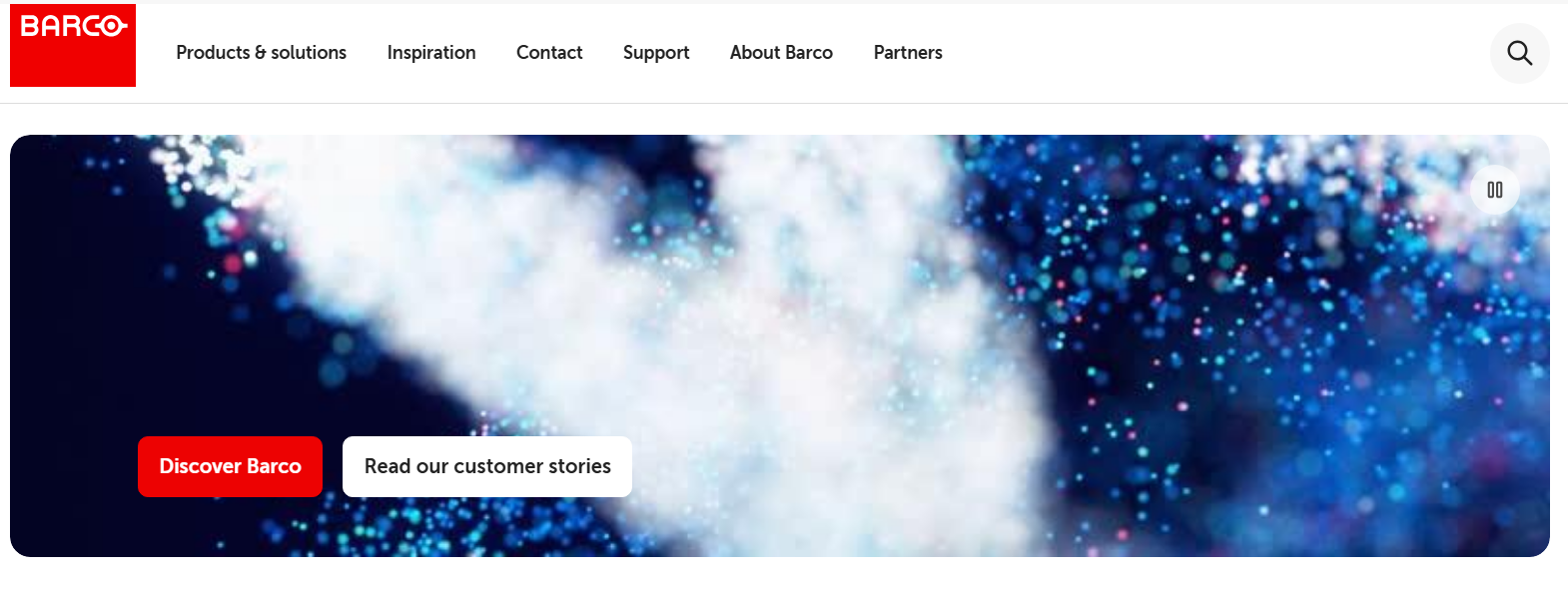Go to the Contact page

549,53
